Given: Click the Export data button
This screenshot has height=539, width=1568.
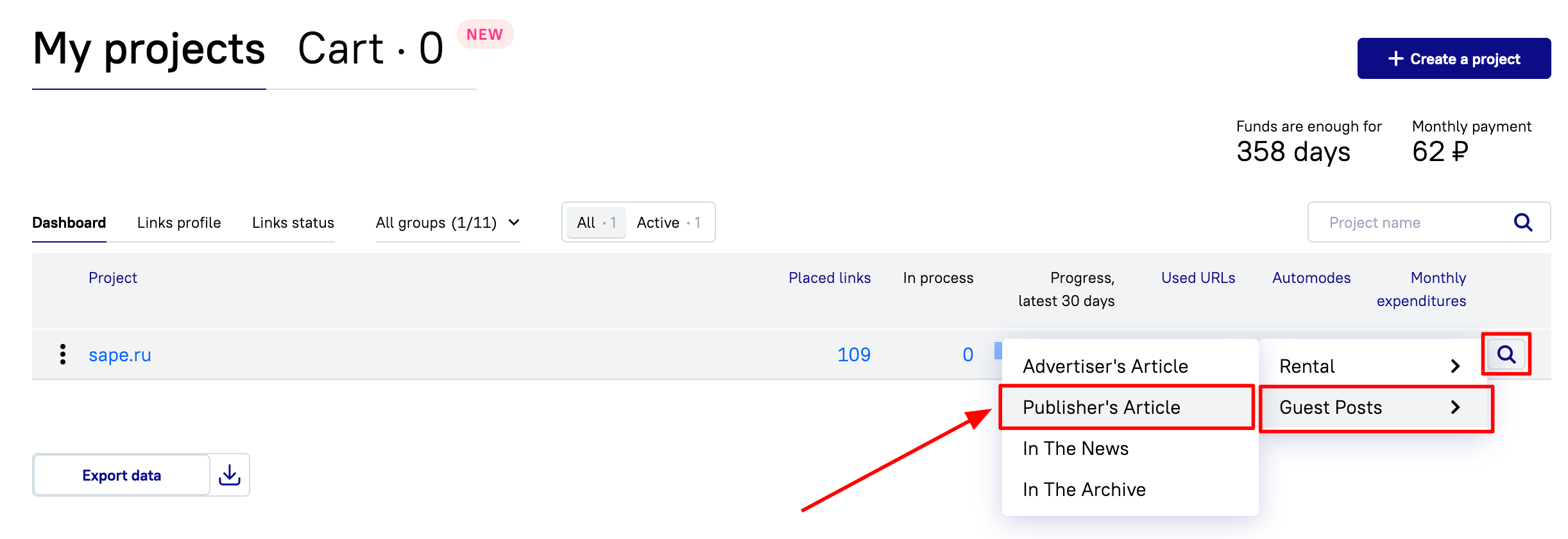Looking at the screenshot, I should [x=122, y=475].
